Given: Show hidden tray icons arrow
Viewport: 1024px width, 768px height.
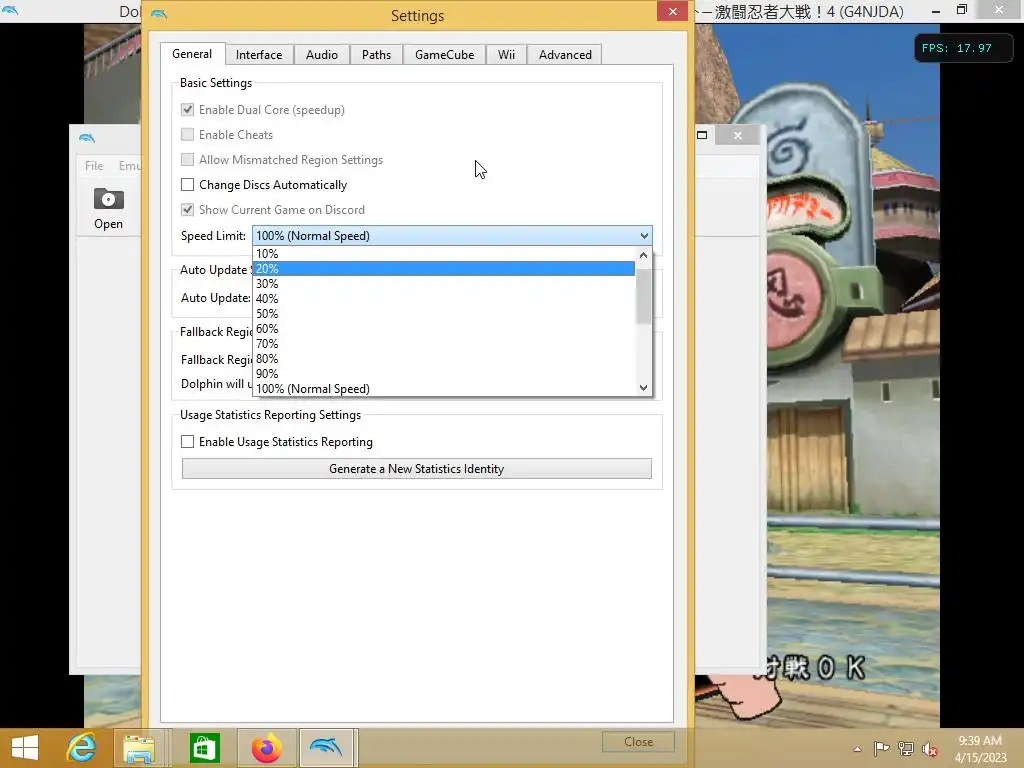Looking at the screenshot, I should click(857, 749).
